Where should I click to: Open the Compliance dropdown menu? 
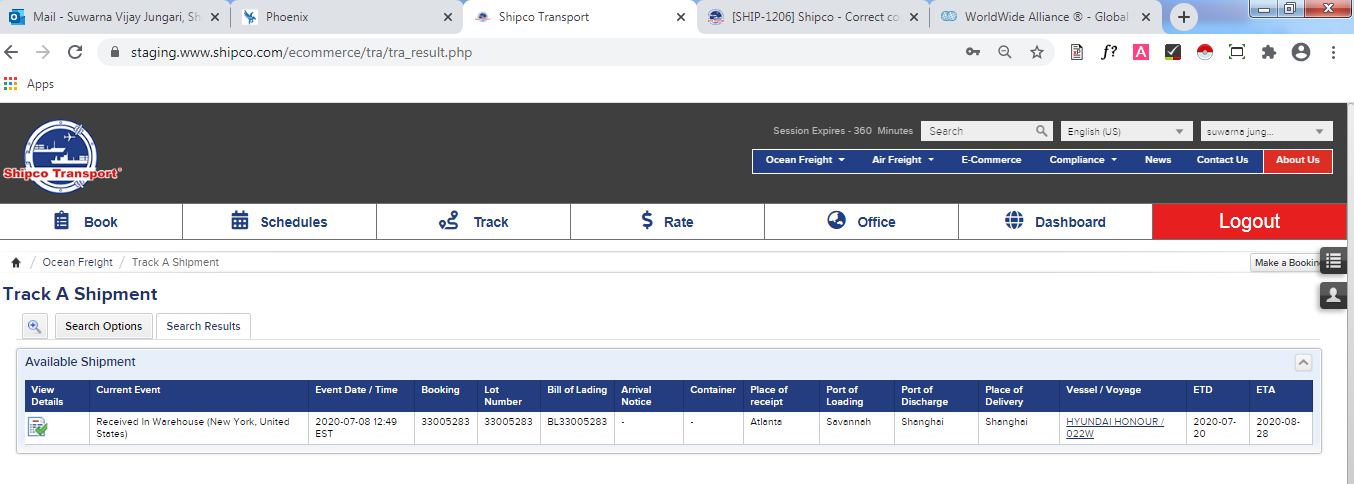coord(1082,160)
